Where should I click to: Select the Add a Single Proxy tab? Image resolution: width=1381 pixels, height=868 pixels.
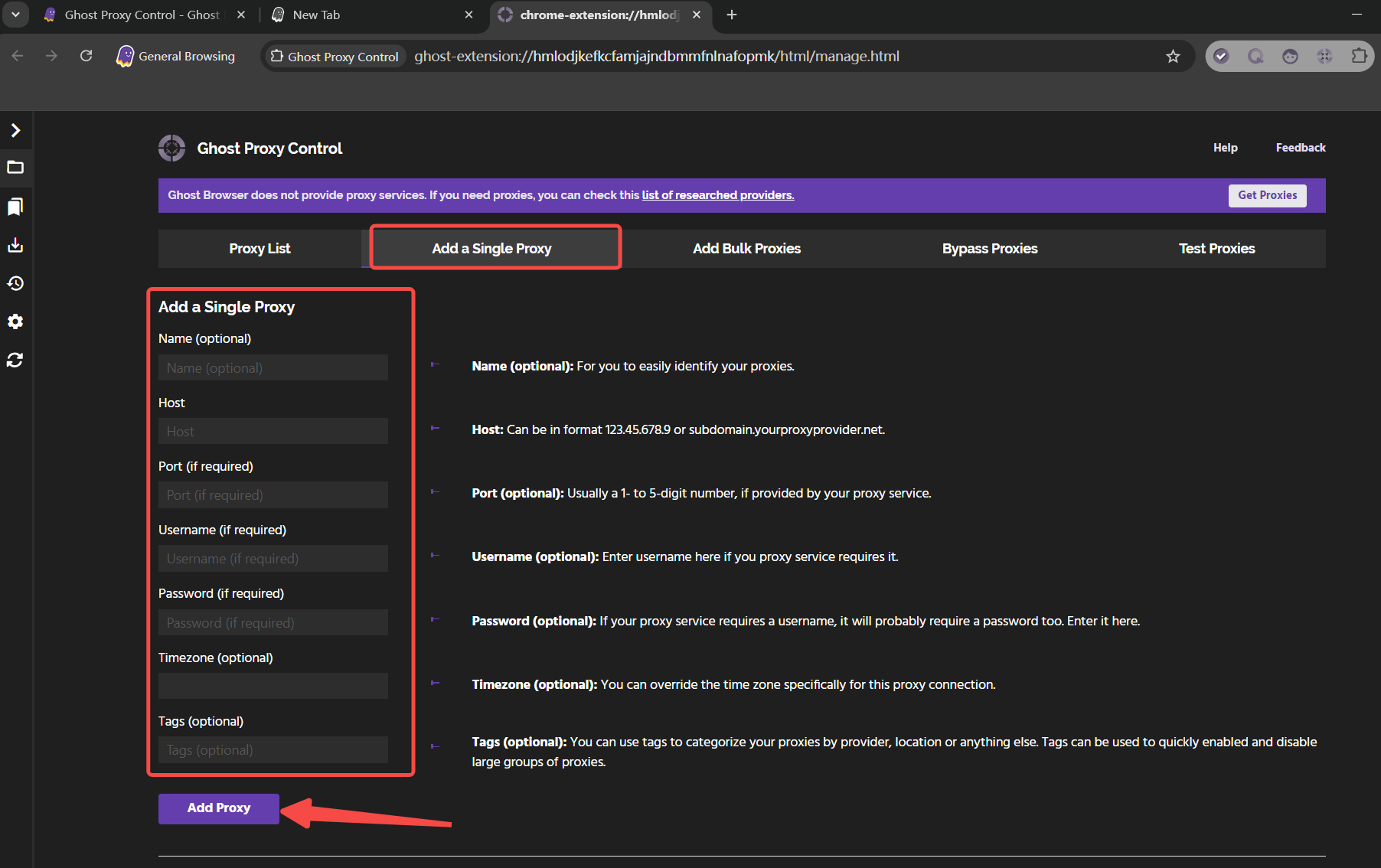tap(491, 249)
